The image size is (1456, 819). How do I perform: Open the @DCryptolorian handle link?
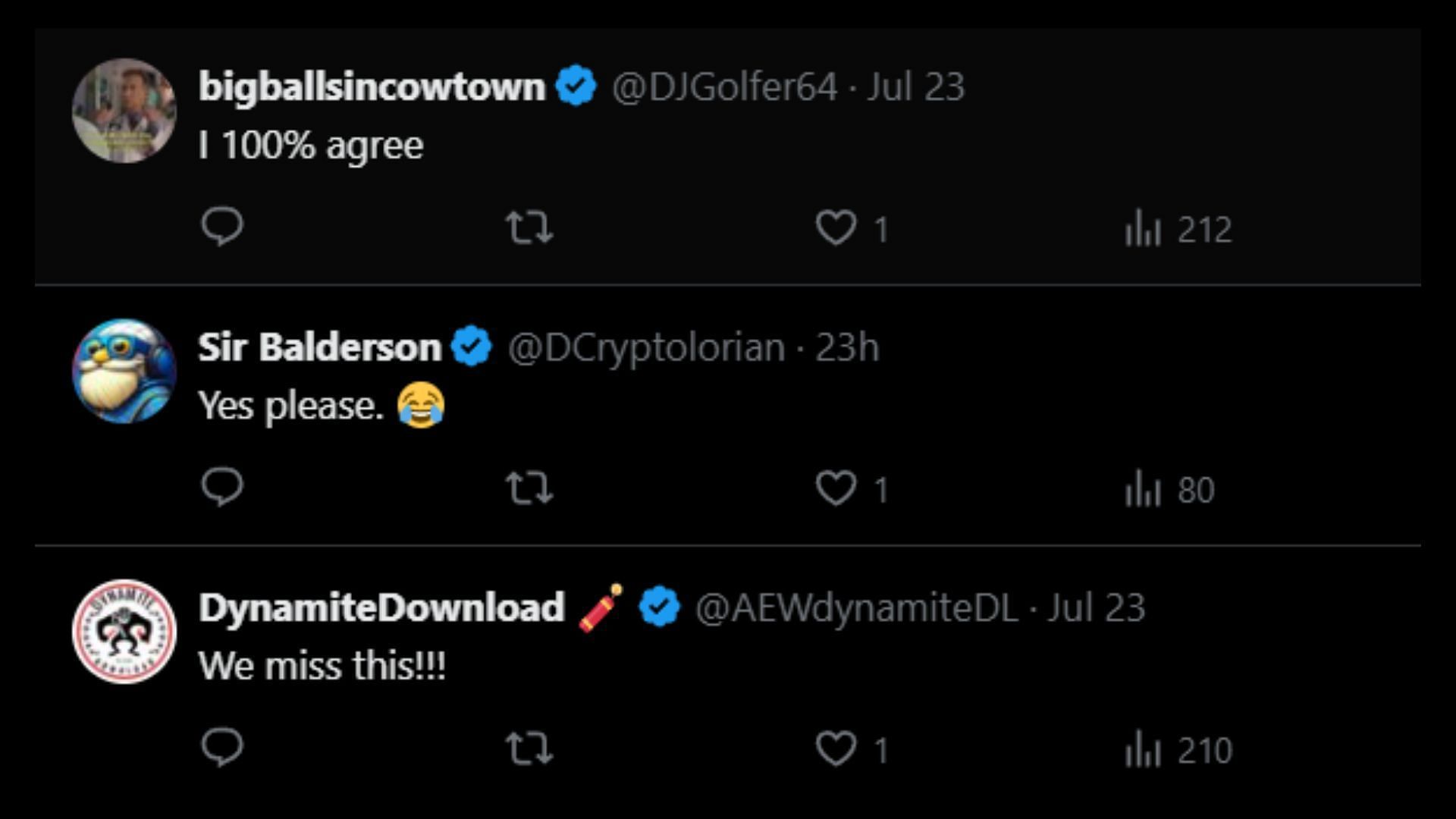click(x=646, y=347)
